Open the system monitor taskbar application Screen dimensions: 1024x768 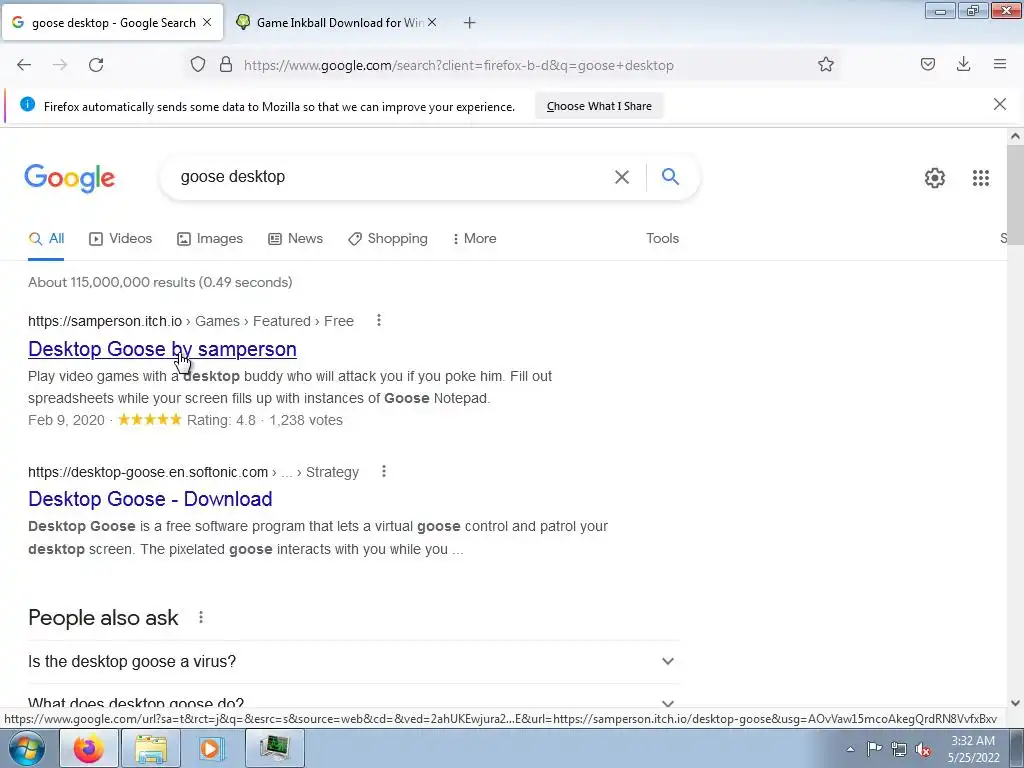tap(274, 748)
